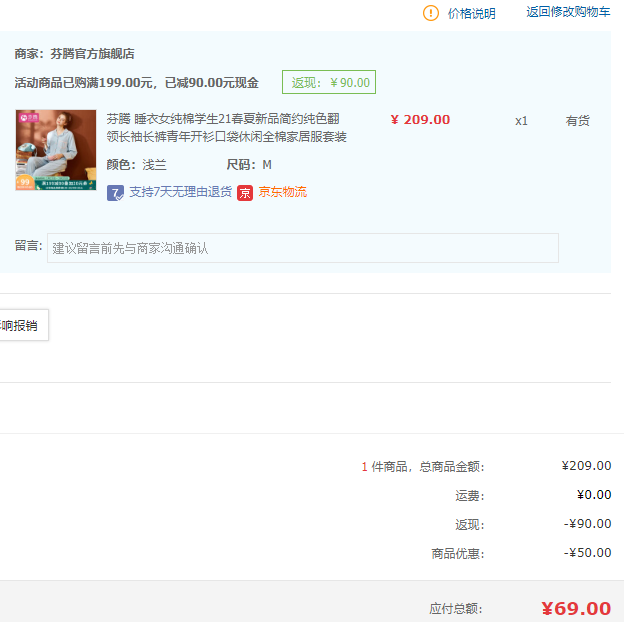Click the partially visible 报销 button

[23, 325]
